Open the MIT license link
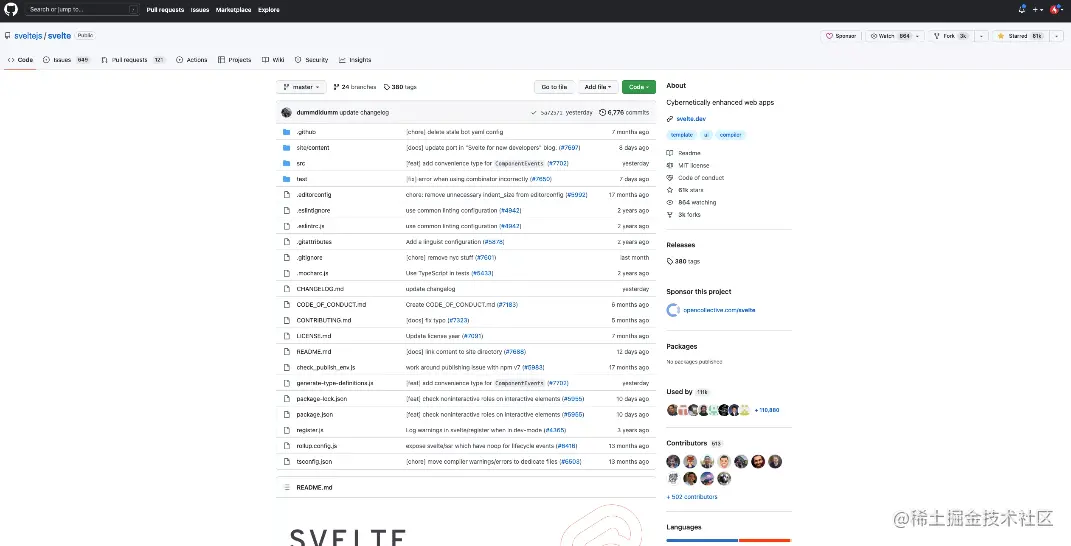The width and height of the screenshot is (1071, 546). click(x=693, y=165)
